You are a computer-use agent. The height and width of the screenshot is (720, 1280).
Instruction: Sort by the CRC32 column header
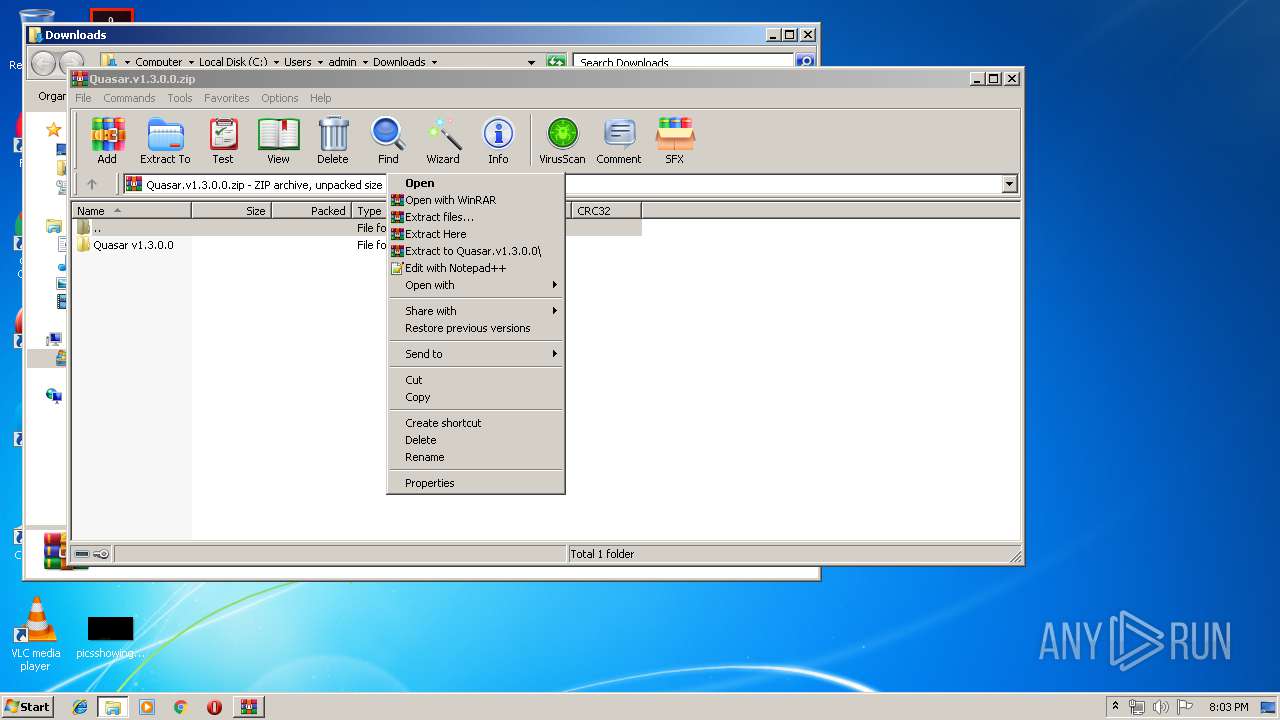606,211
